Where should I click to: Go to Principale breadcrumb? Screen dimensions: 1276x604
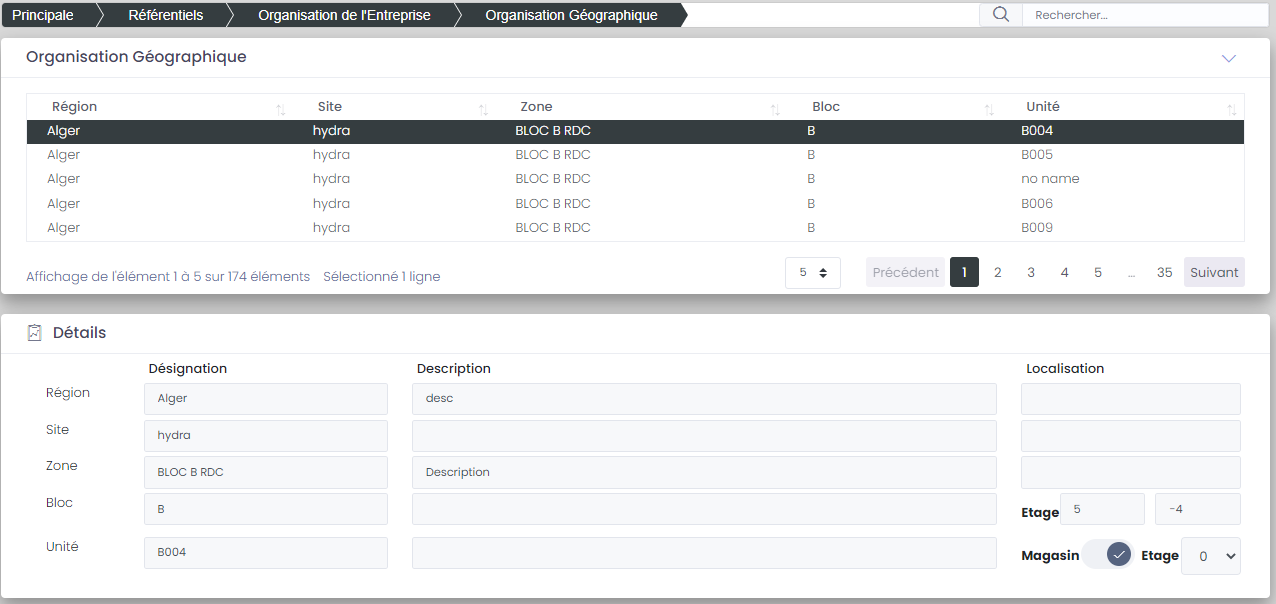click(x=43, y=15)
